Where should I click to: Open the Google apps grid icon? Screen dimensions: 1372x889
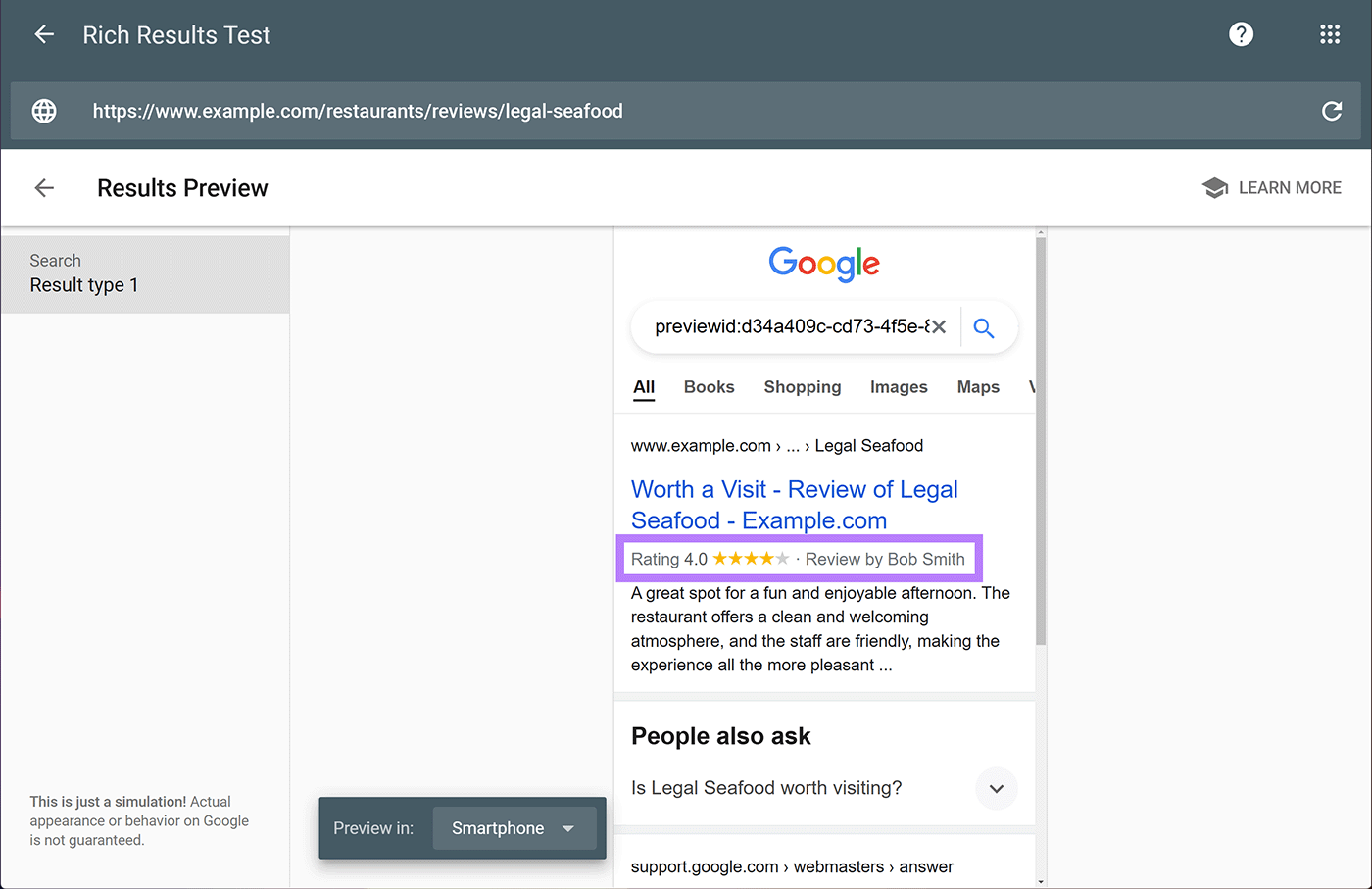1329,35
